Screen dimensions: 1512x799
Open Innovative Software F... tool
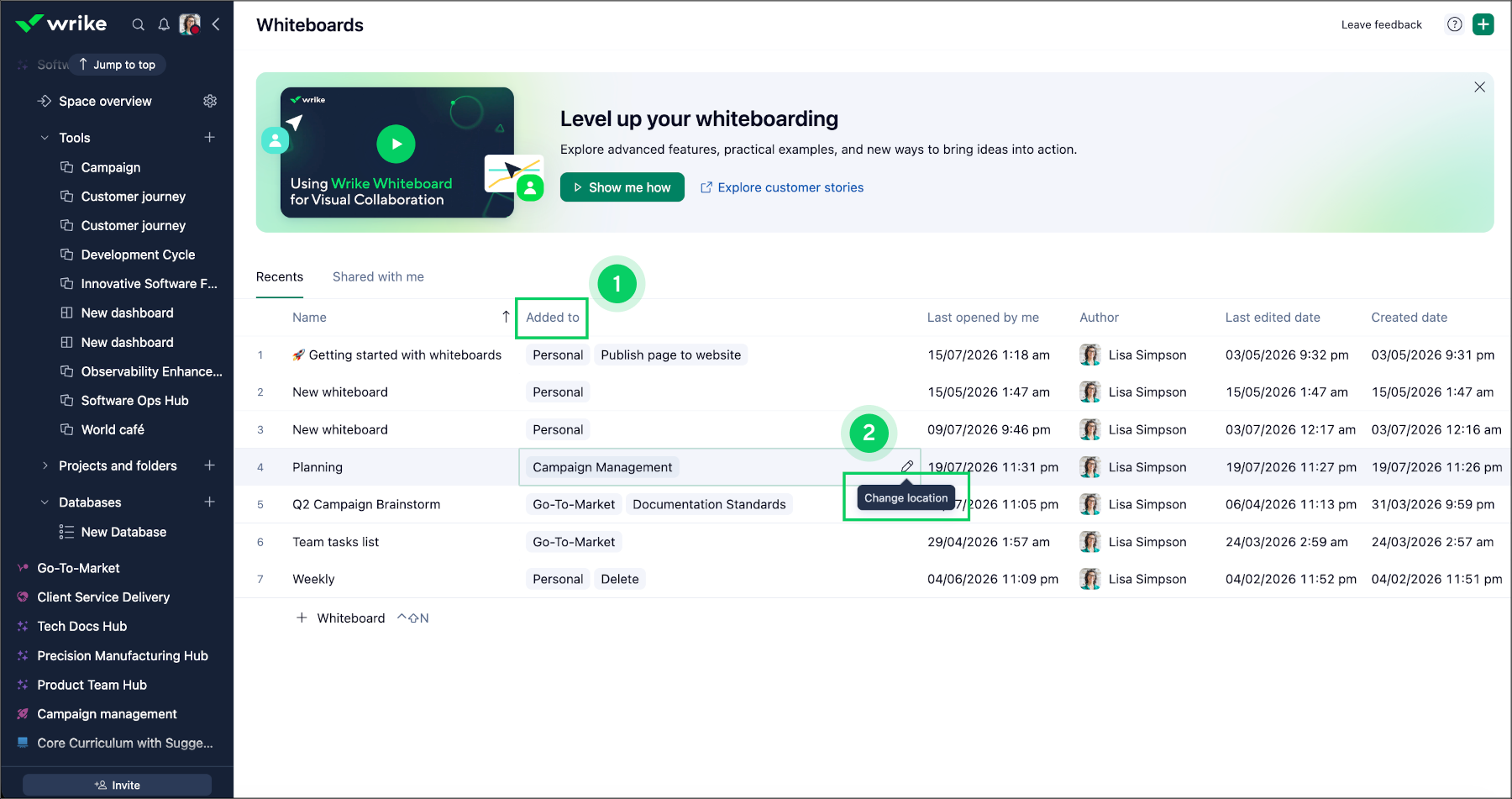click(149, 284)
